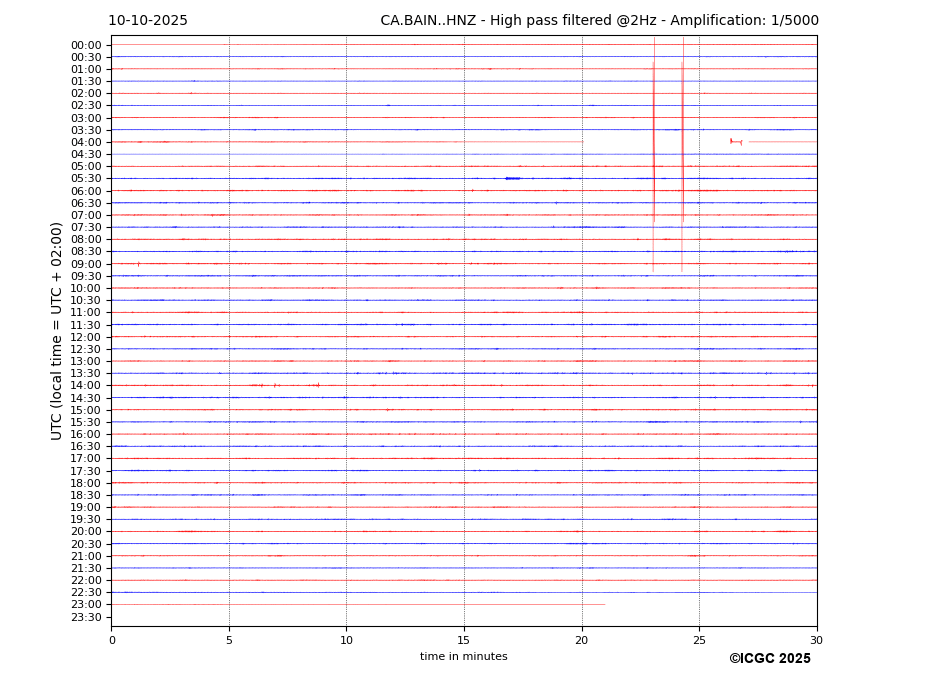Click the blue burst on 05:30 trace
This screenshot has height=696, width=927.
pos(512,178)
